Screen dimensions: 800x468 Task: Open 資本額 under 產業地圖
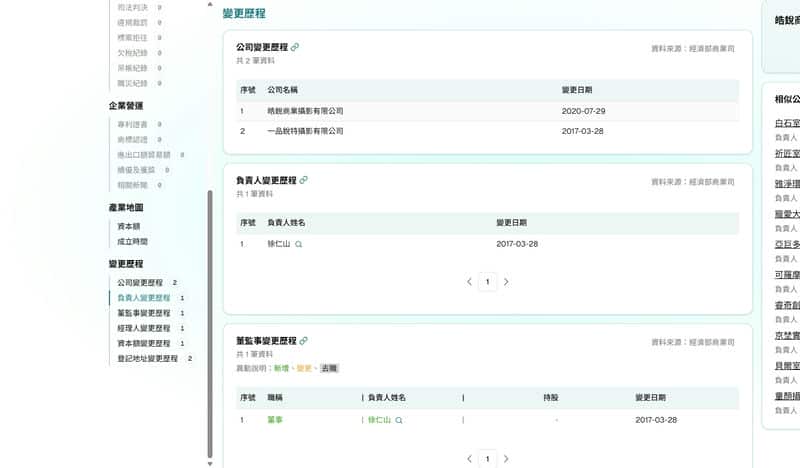131,226
